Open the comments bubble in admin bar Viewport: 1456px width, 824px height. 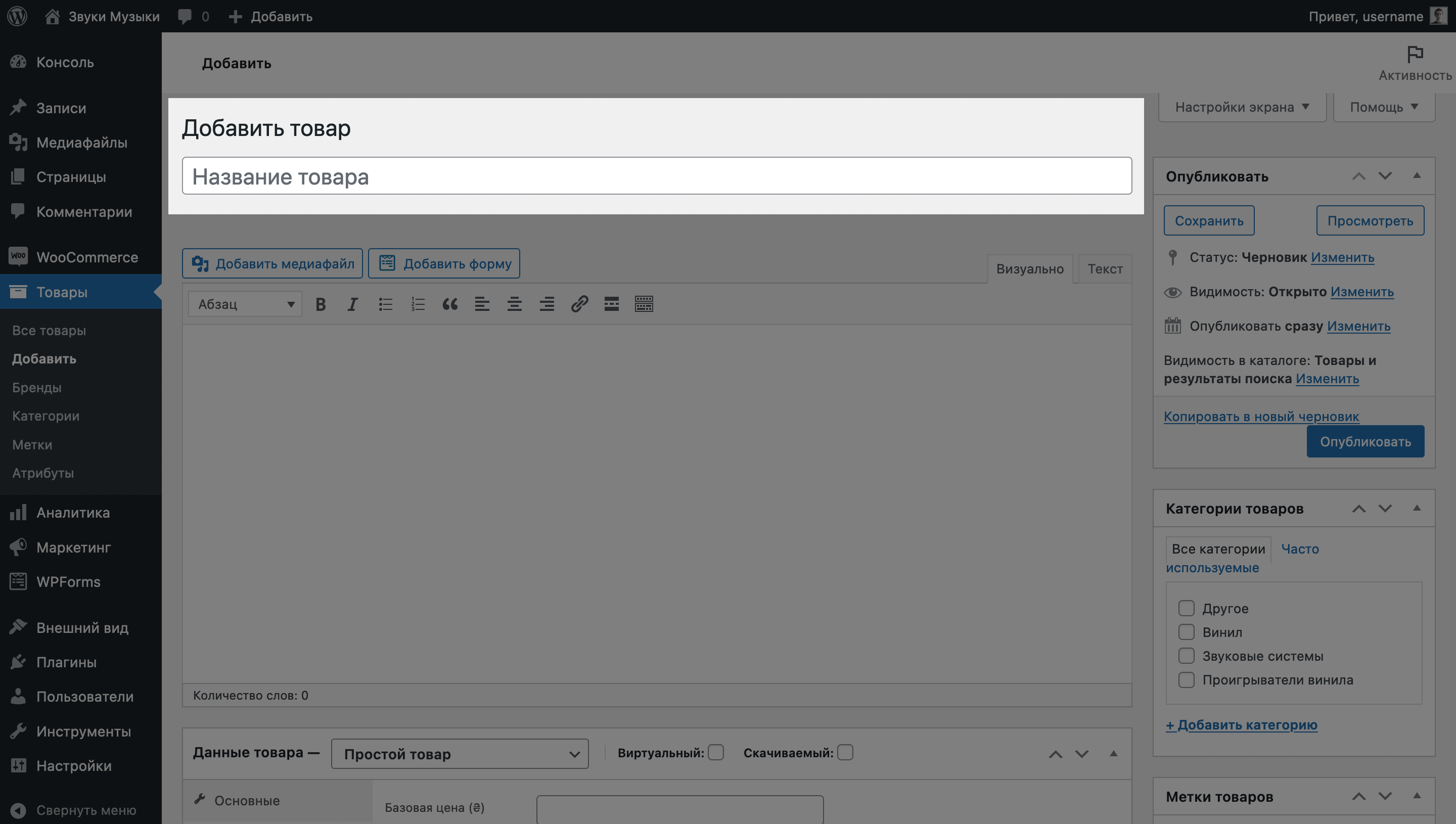(x=193, y=16)
